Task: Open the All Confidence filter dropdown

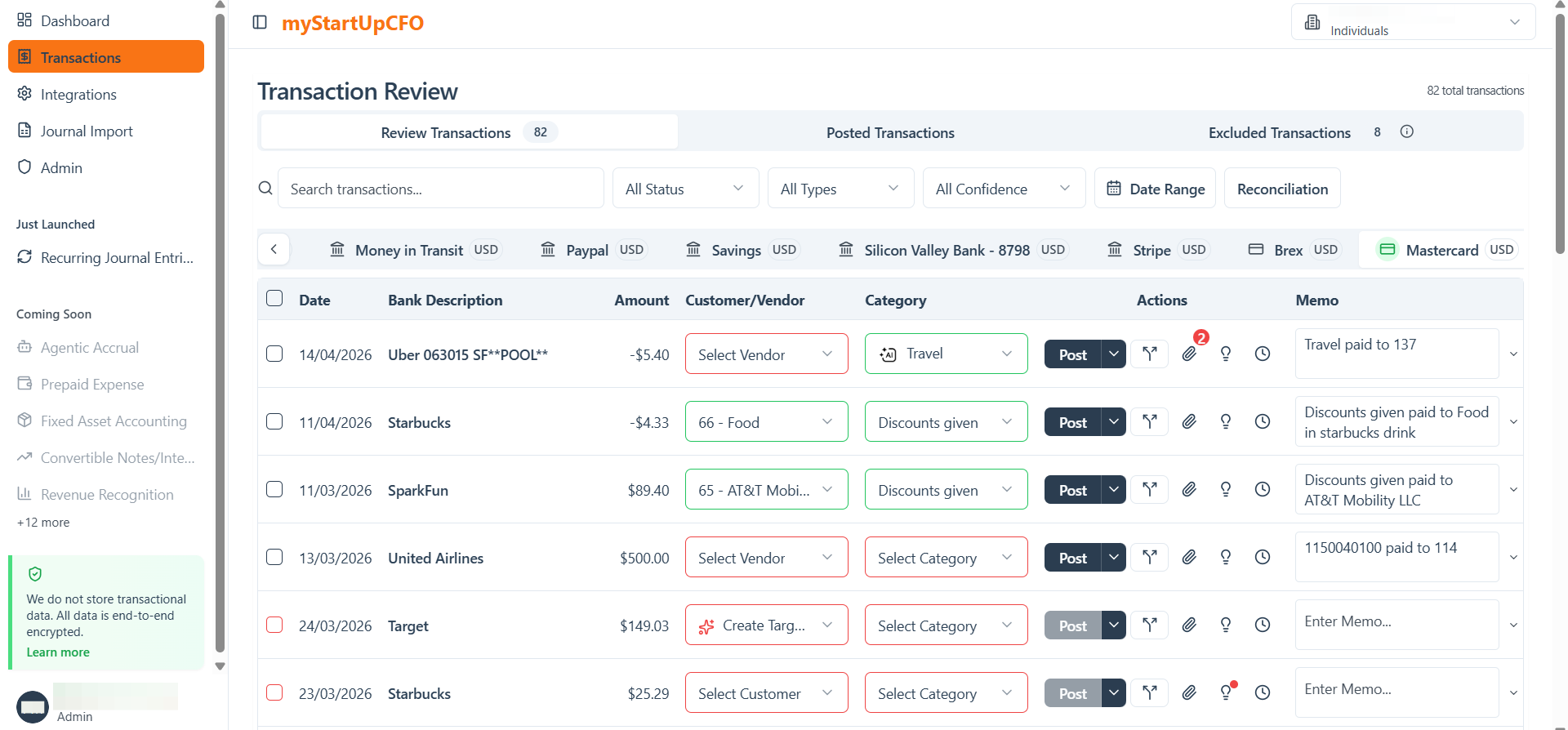Action: click(1004, 189)
